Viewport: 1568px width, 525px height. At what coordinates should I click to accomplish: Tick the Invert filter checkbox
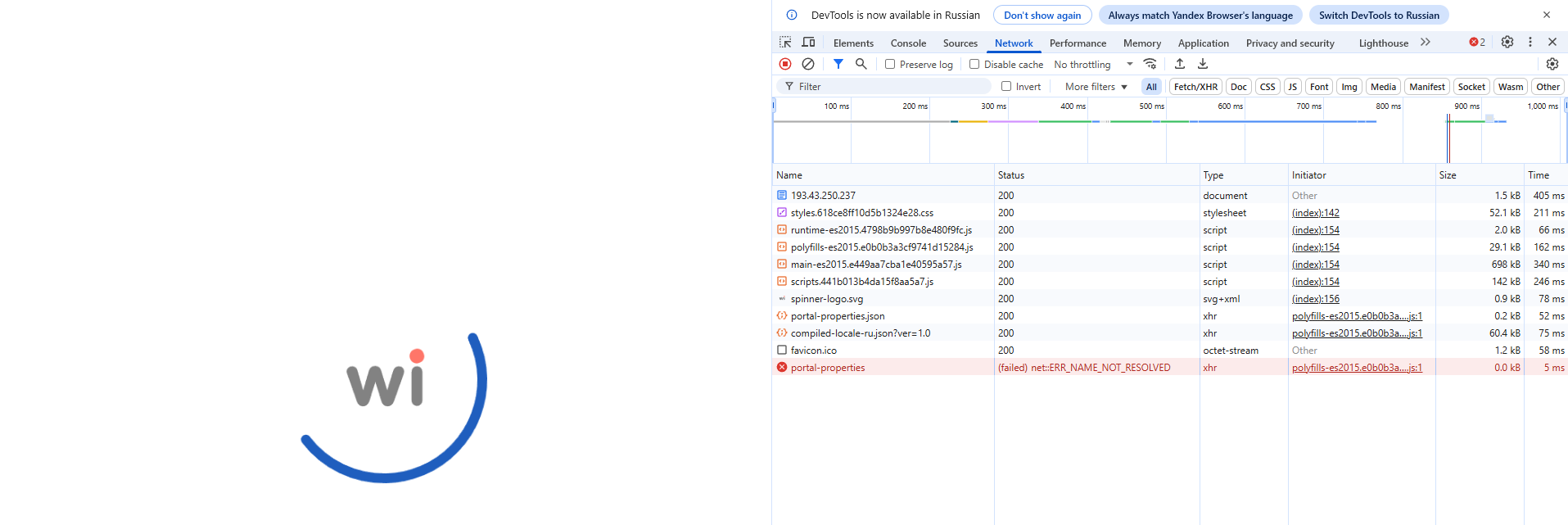[x=1006, y=87]
